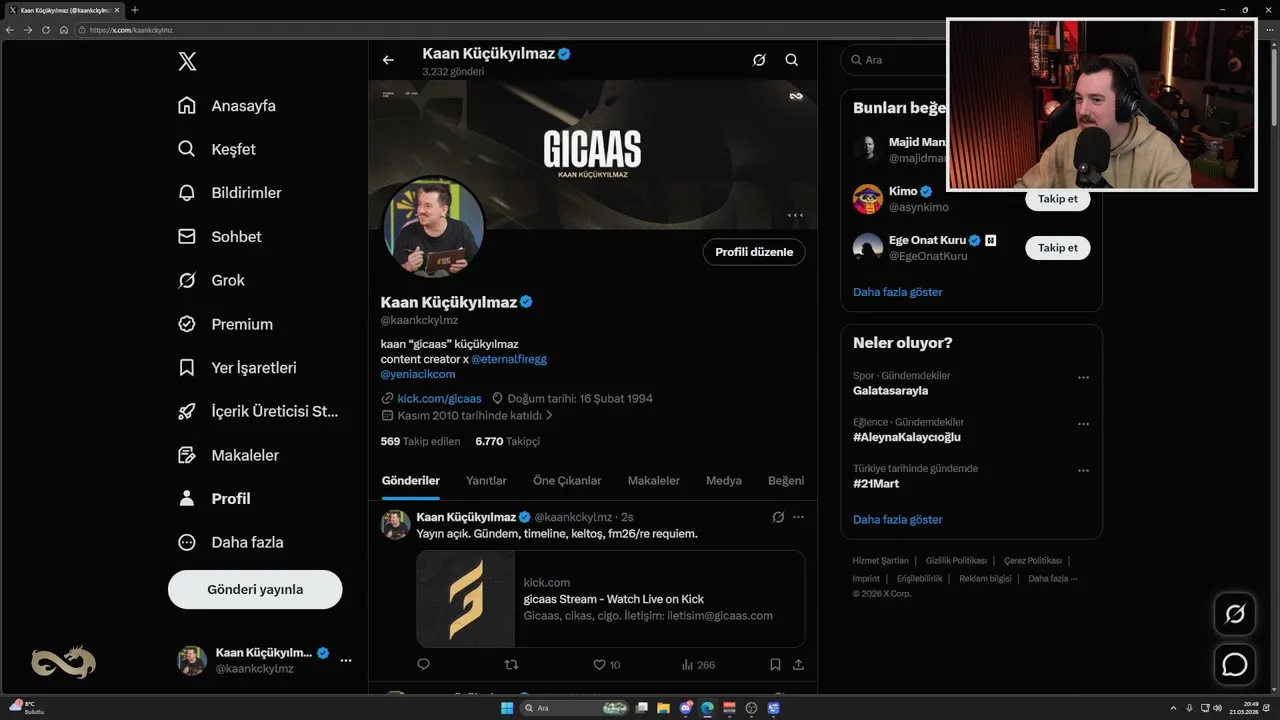Click the reply icon on the post
Image resolution: width=1280 pixels, height=720 pixels.
(423, 664)
